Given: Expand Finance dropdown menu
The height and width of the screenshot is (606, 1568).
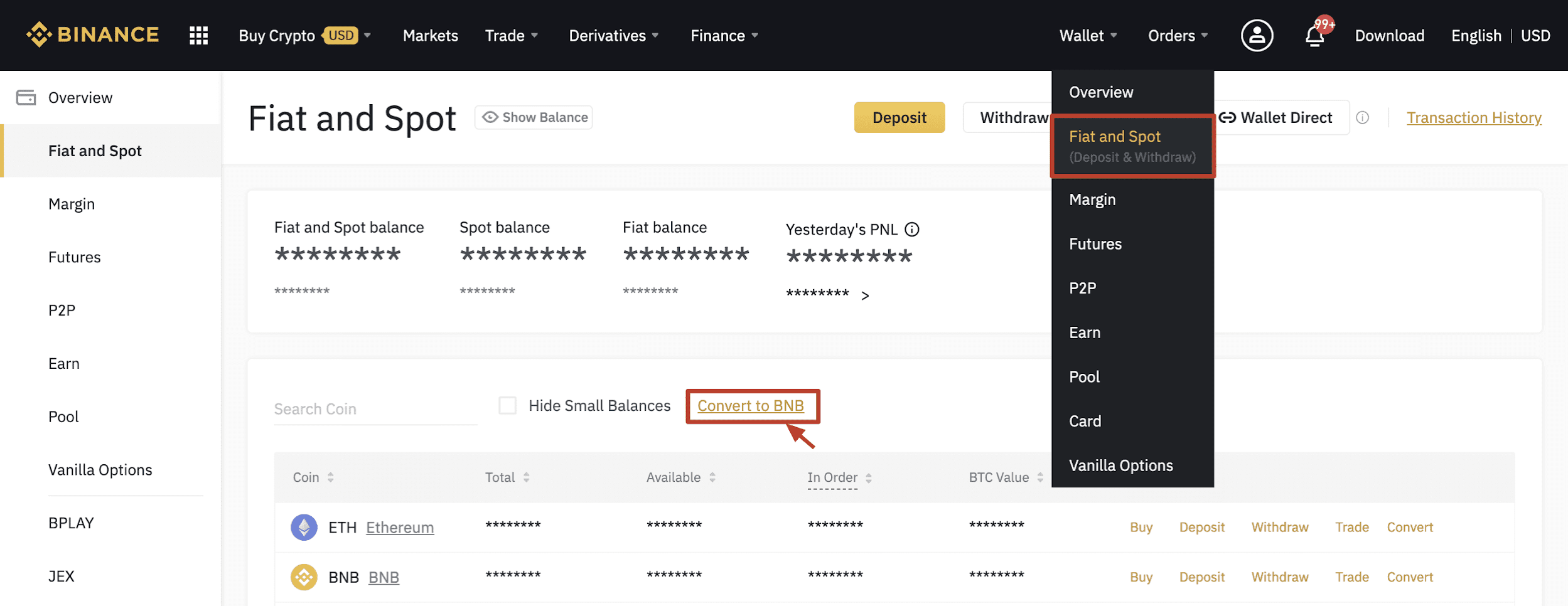Looking at the screenshot, I should coord(755,35).
